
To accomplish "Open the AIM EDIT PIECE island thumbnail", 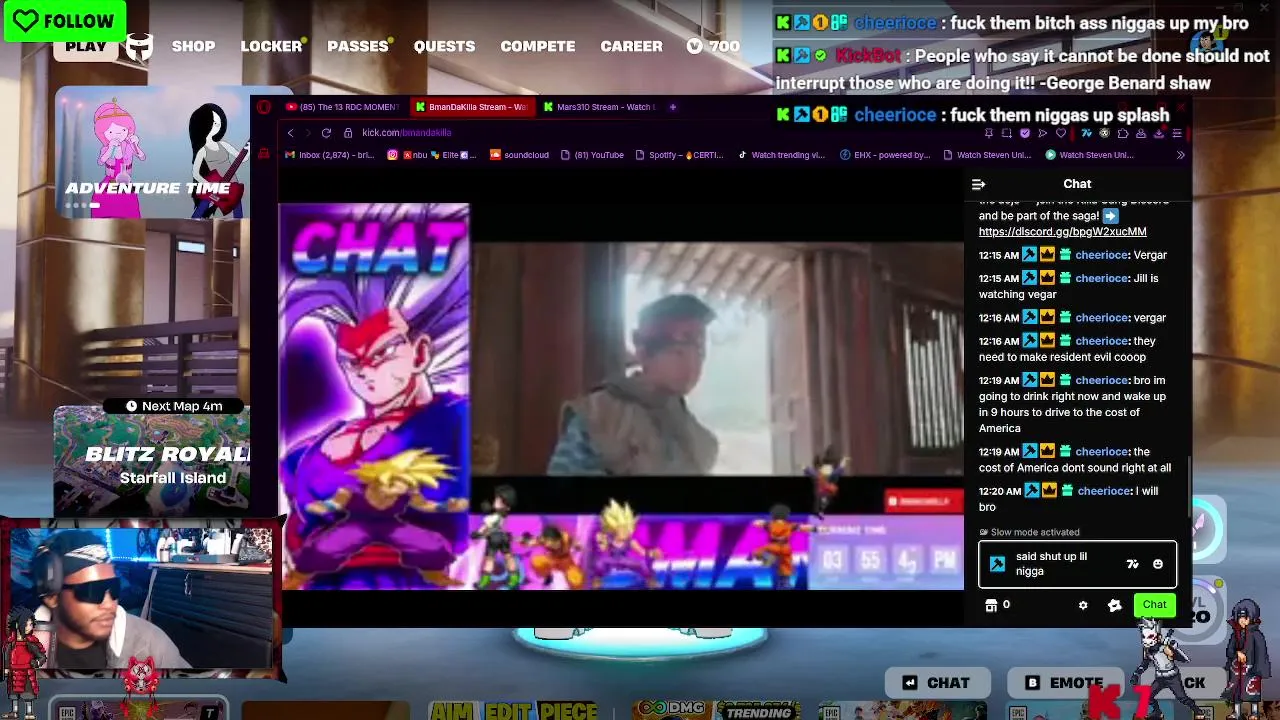I will 513,710.
